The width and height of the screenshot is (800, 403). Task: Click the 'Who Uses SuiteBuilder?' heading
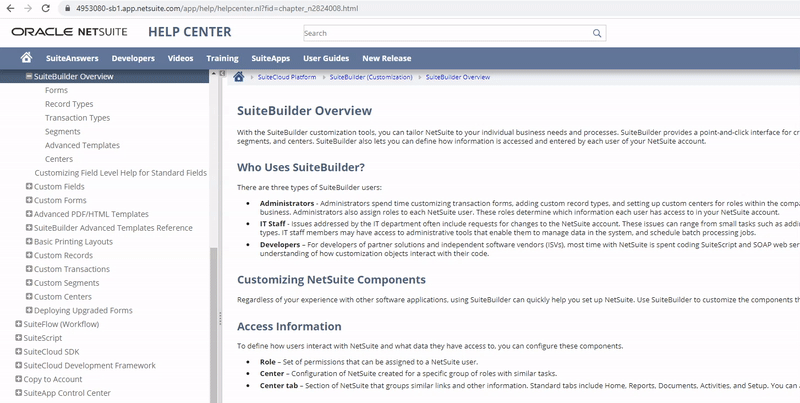coord(301,167)
